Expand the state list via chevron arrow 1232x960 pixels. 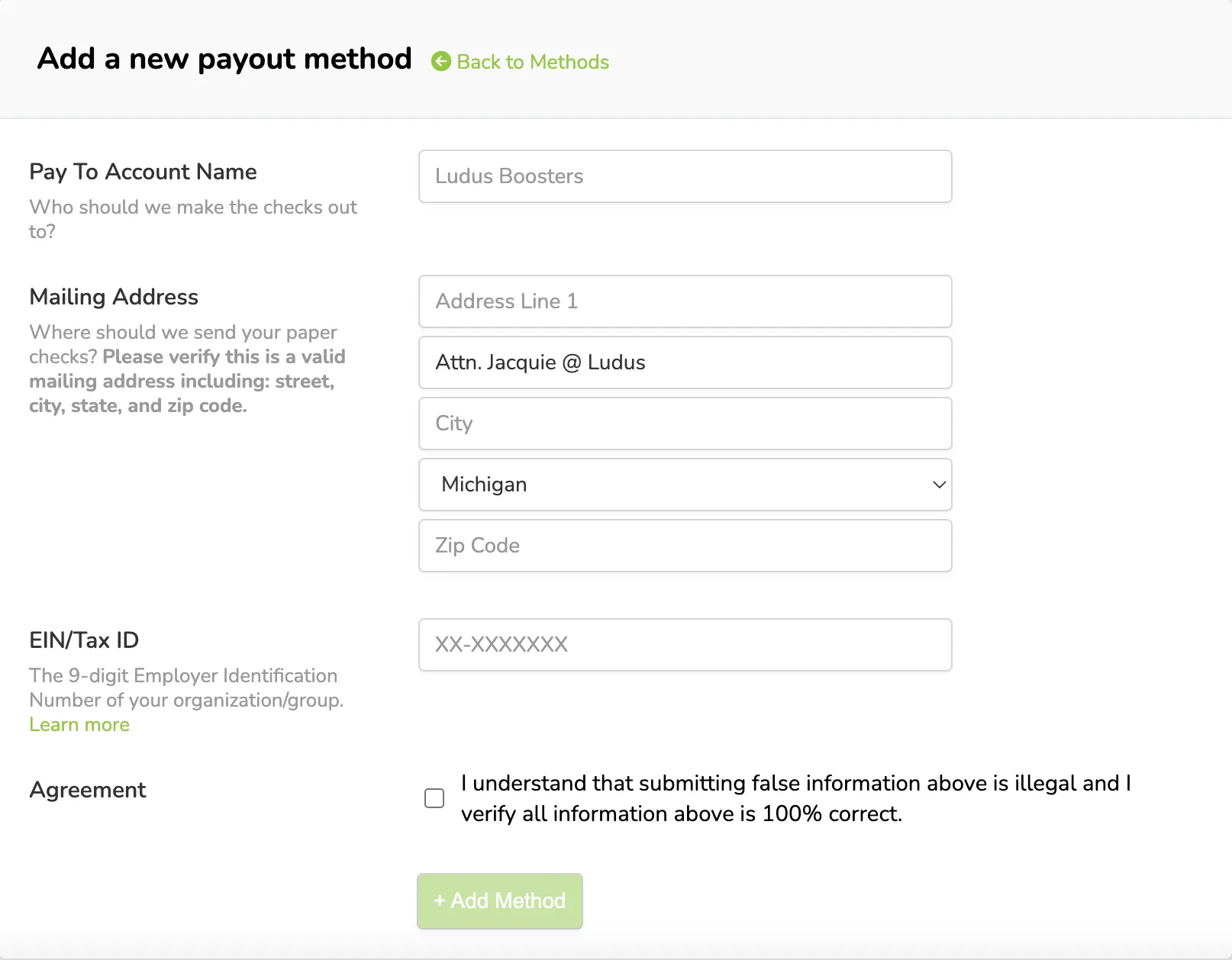click(939, 485)
